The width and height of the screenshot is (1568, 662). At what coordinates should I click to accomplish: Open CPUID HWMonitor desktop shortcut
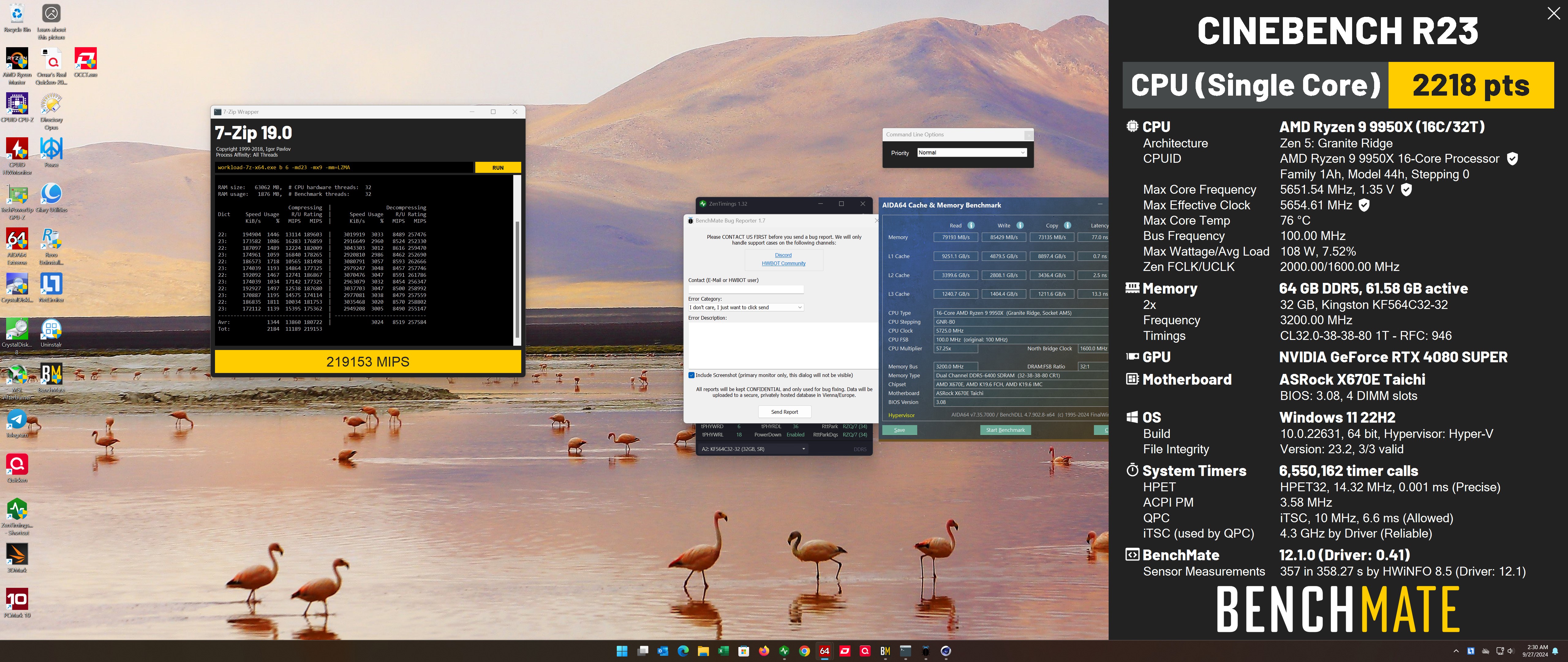pos(17,156)
